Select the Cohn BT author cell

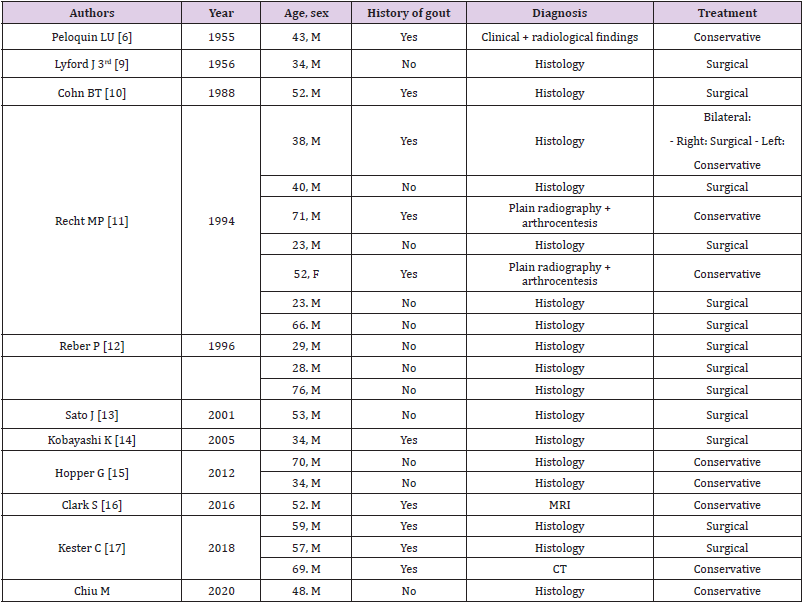click(x=91, y=91)
